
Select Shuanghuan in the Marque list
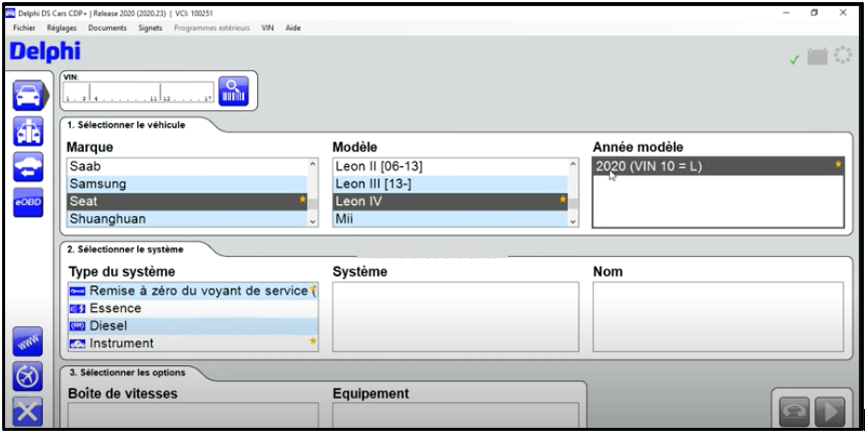click(187, 219)
